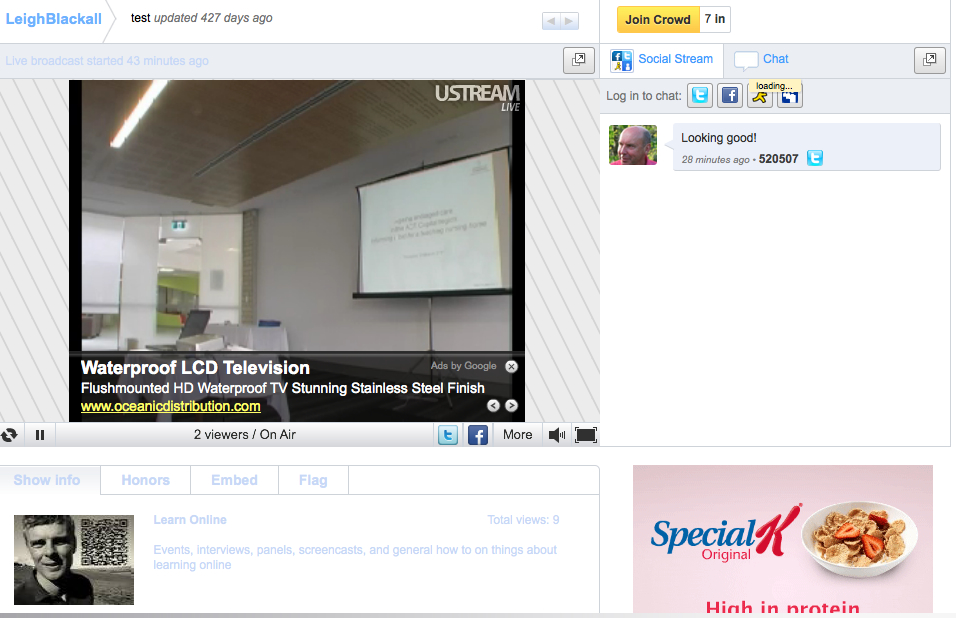The height and width of the screenshot is (618, 956).
Task: Log in to chat with MySpace icon
Action: coord(790,97)
